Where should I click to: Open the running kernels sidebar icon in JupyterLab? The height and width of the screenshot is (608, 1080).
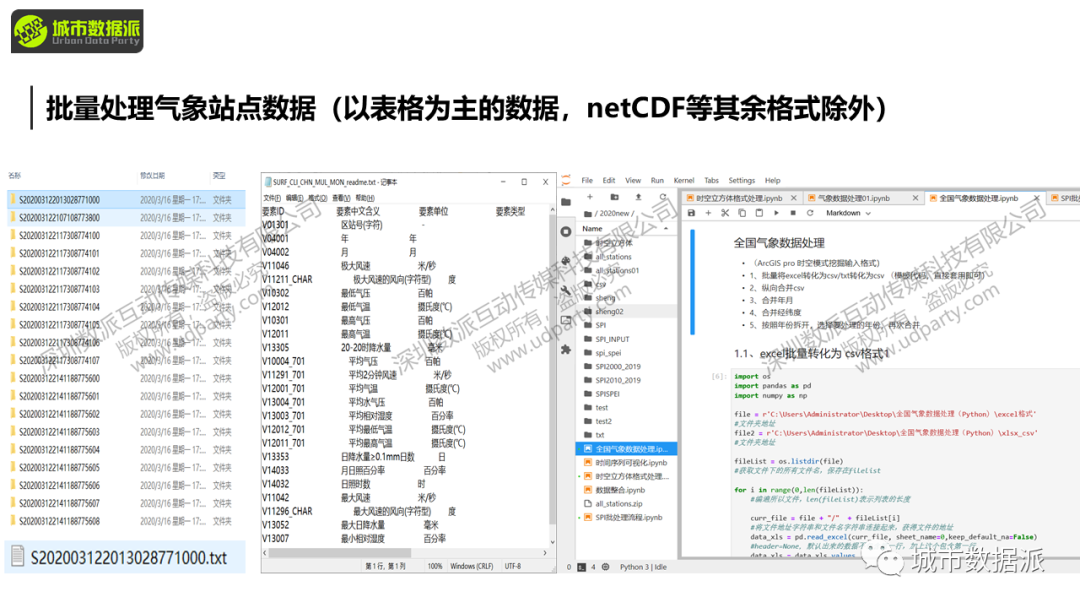click(x=566, y=232)
